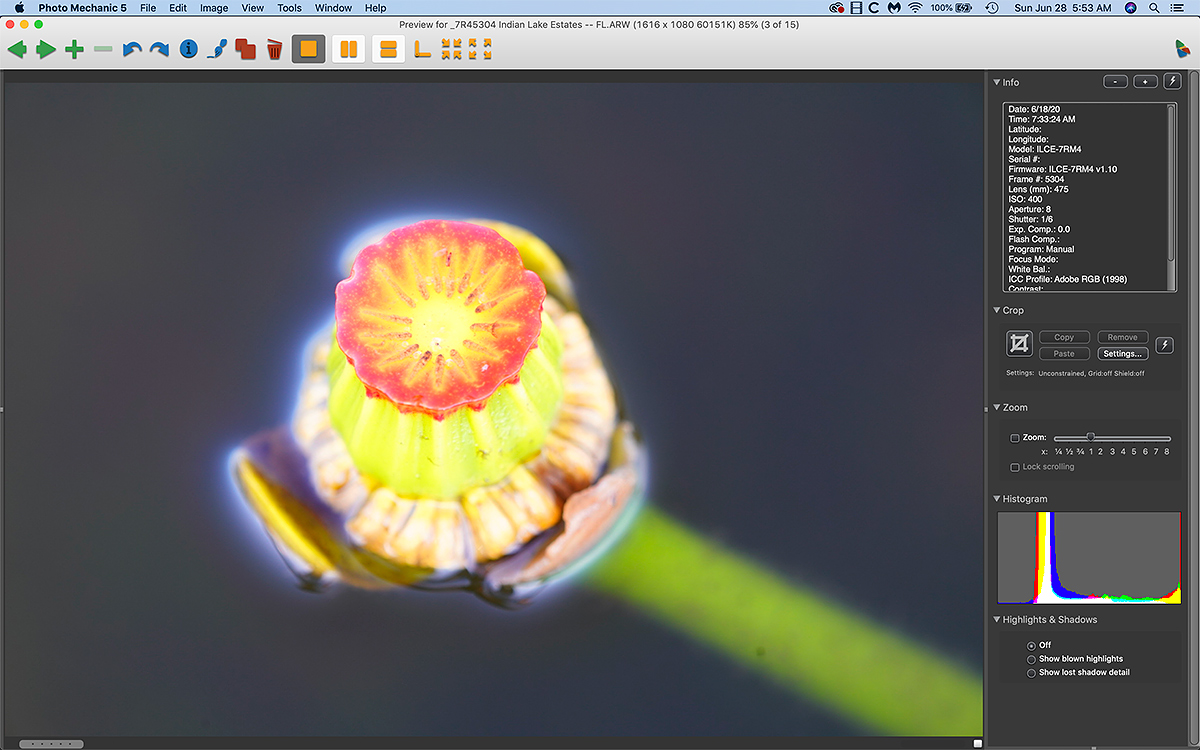This screenshot has width=1200, height=750.
Task: Click the Paste button in Crop panel
Action: 1064,353
